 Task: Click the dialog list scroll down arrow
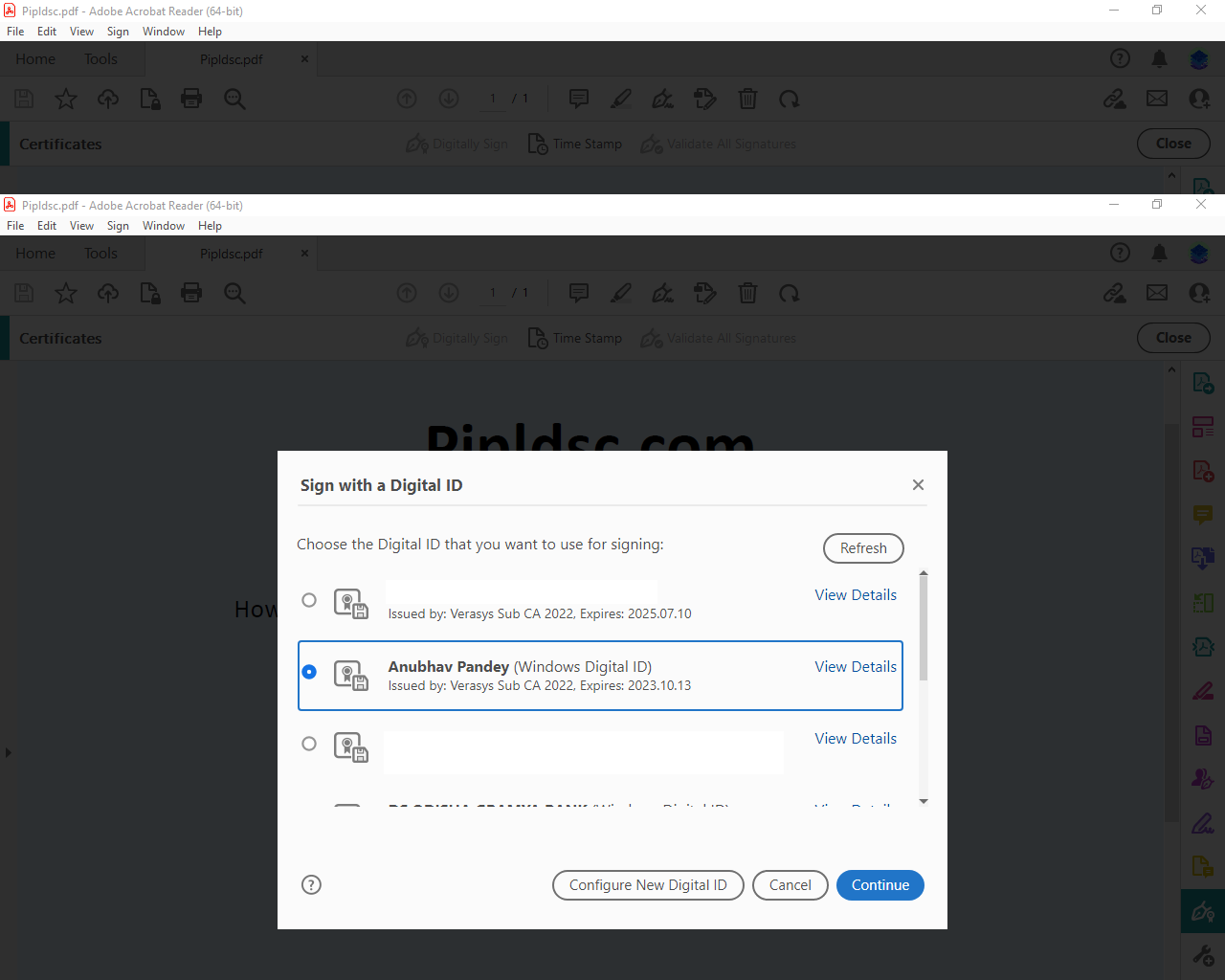point(924,801)
